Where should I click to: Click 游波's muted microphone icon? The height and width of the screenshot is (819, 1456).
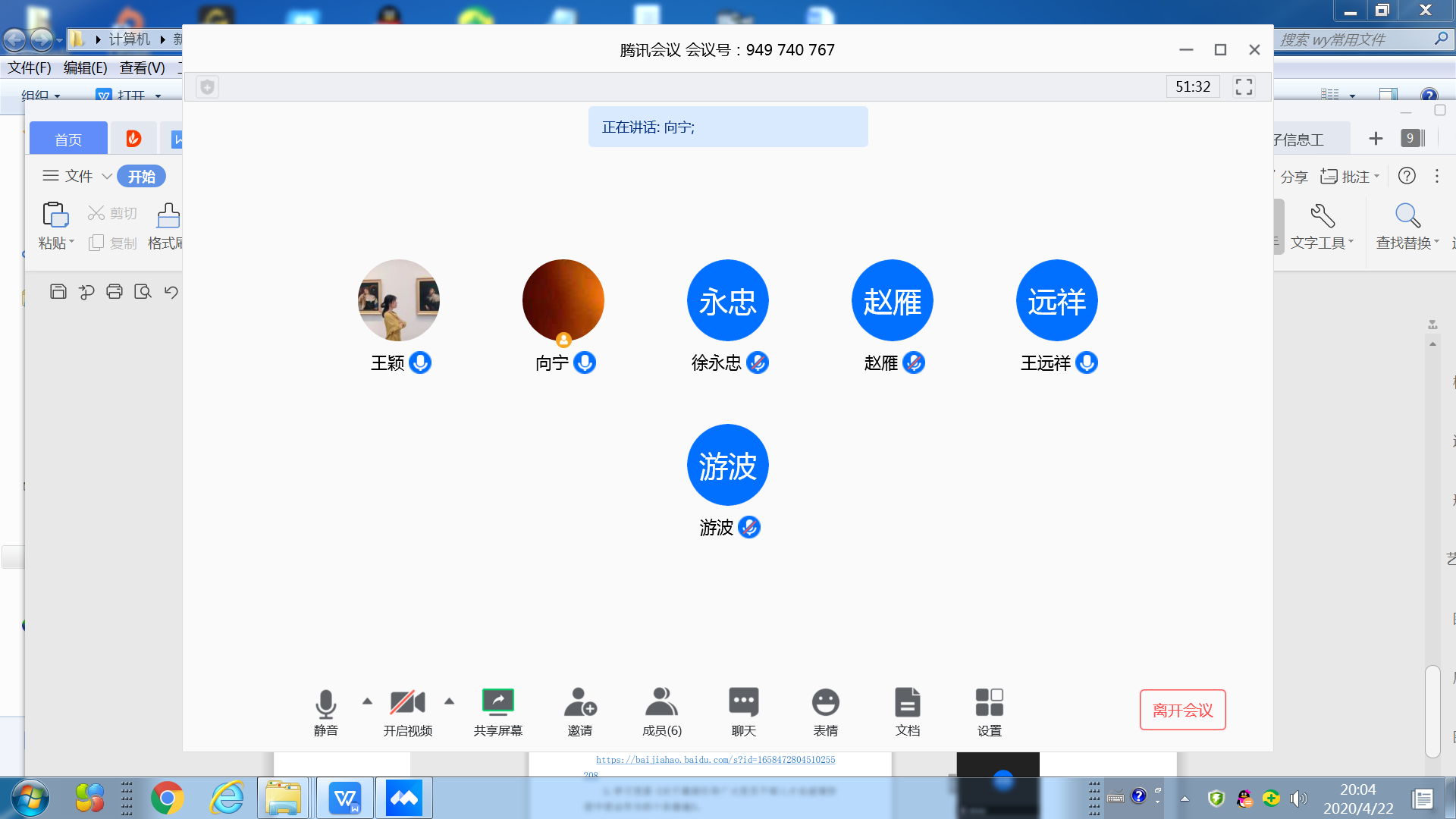point(749,527)
